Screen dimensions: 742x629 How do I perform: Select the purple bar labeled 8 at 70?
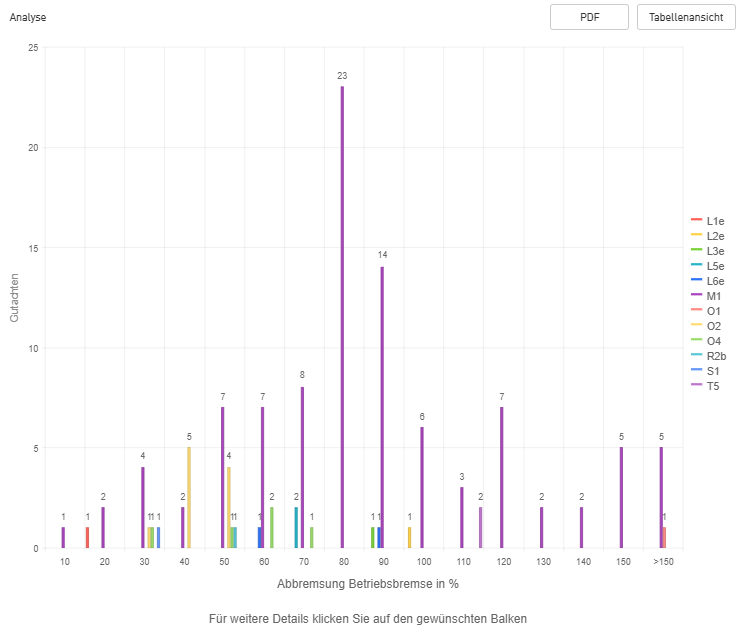pyautogui.click(x=302, y=467)
